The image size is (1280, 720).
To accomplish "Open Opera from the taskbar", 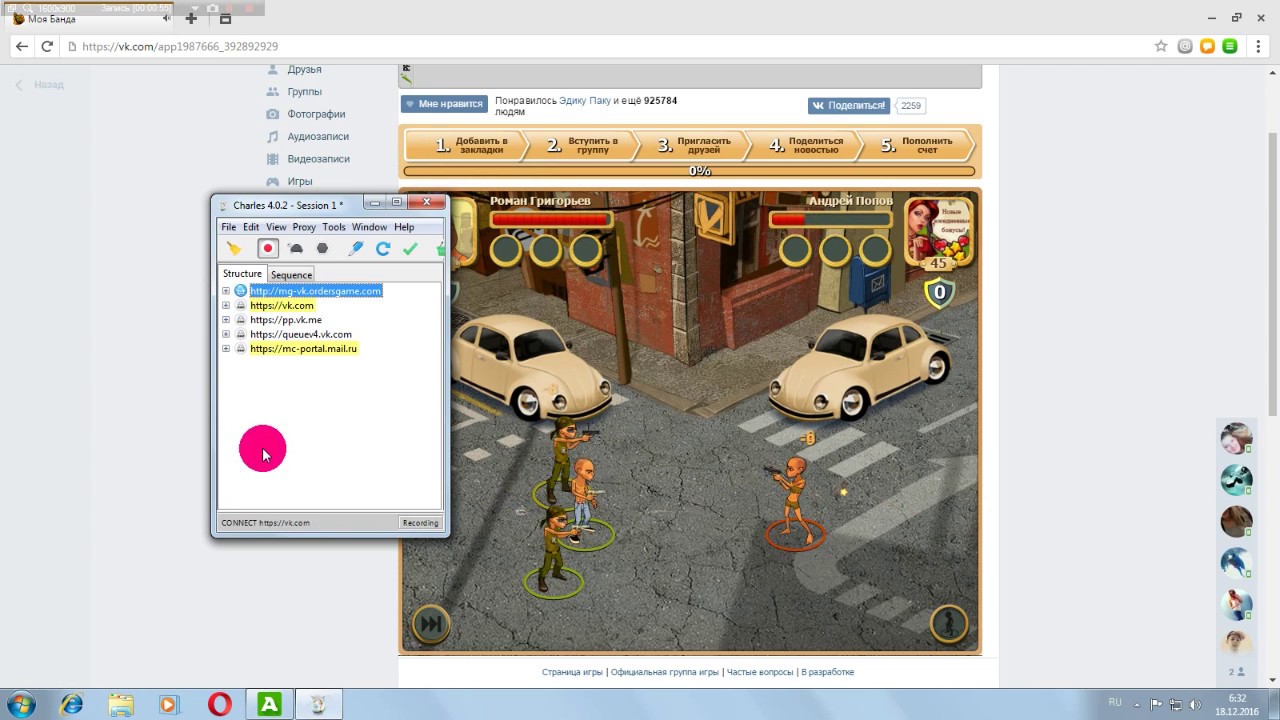I will tap(219, 704).
